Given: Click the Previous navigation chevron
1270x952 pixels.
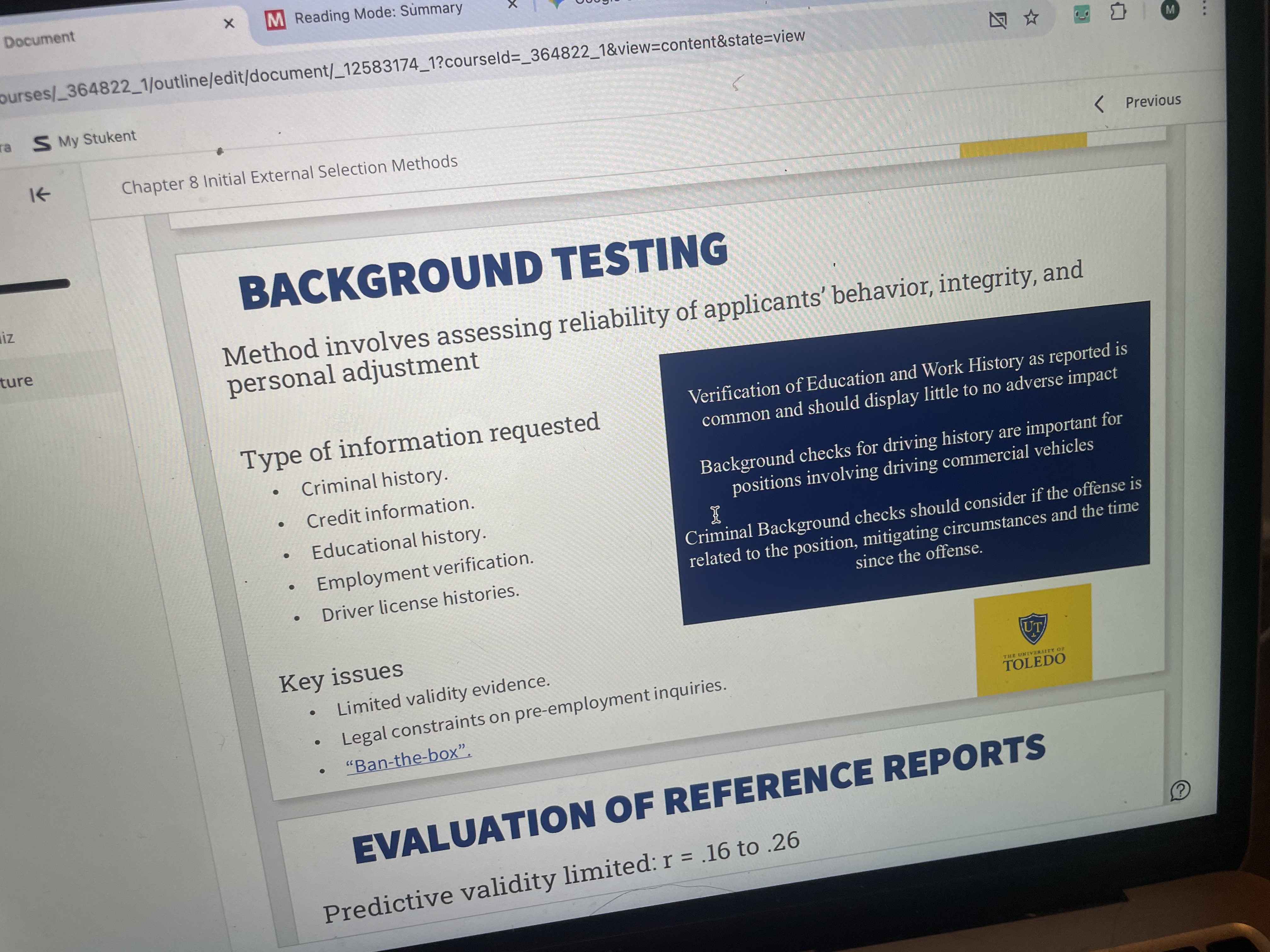Looking at the screenshot, I should click(1099, 104).
